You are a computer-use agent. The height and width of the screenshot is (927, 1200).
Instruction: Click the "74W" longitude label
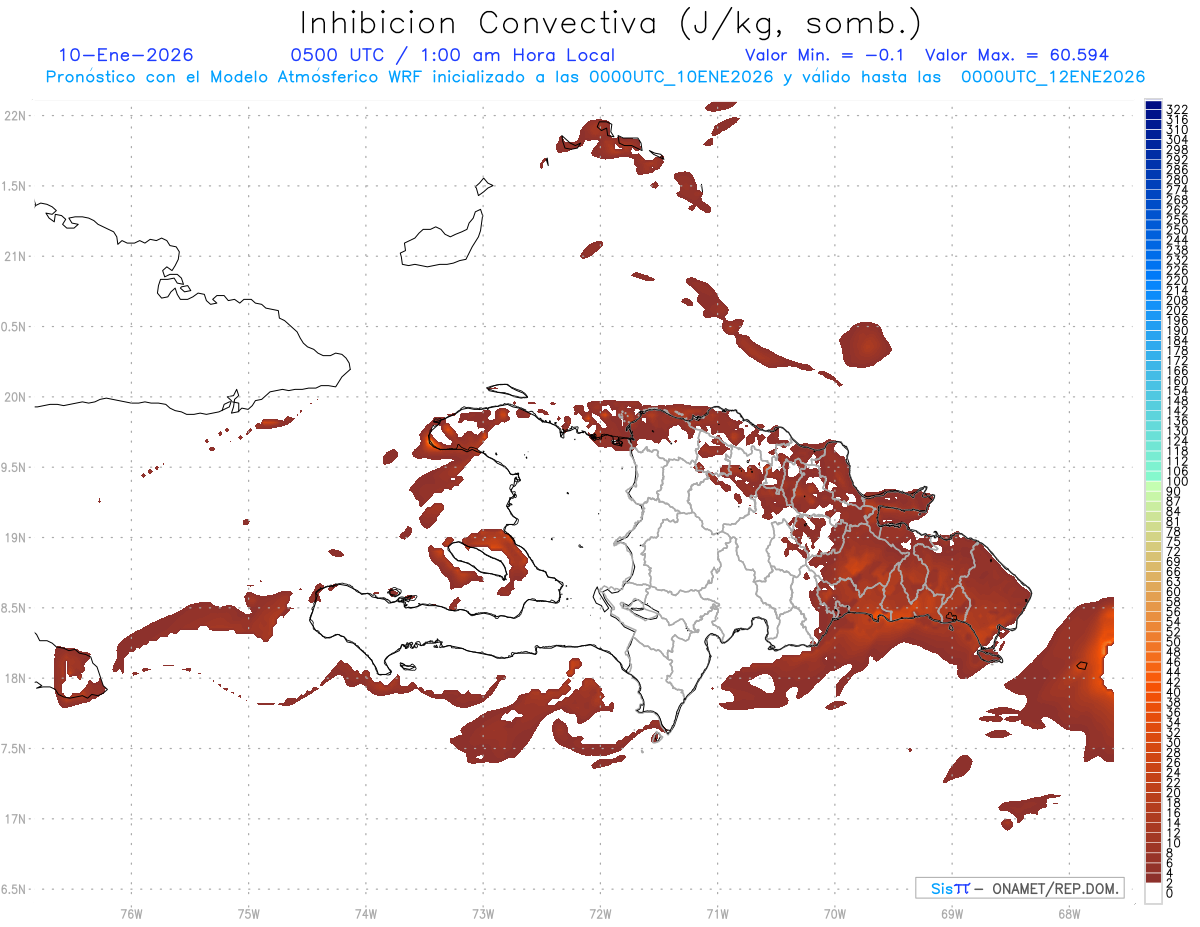(x=366, y=913)
